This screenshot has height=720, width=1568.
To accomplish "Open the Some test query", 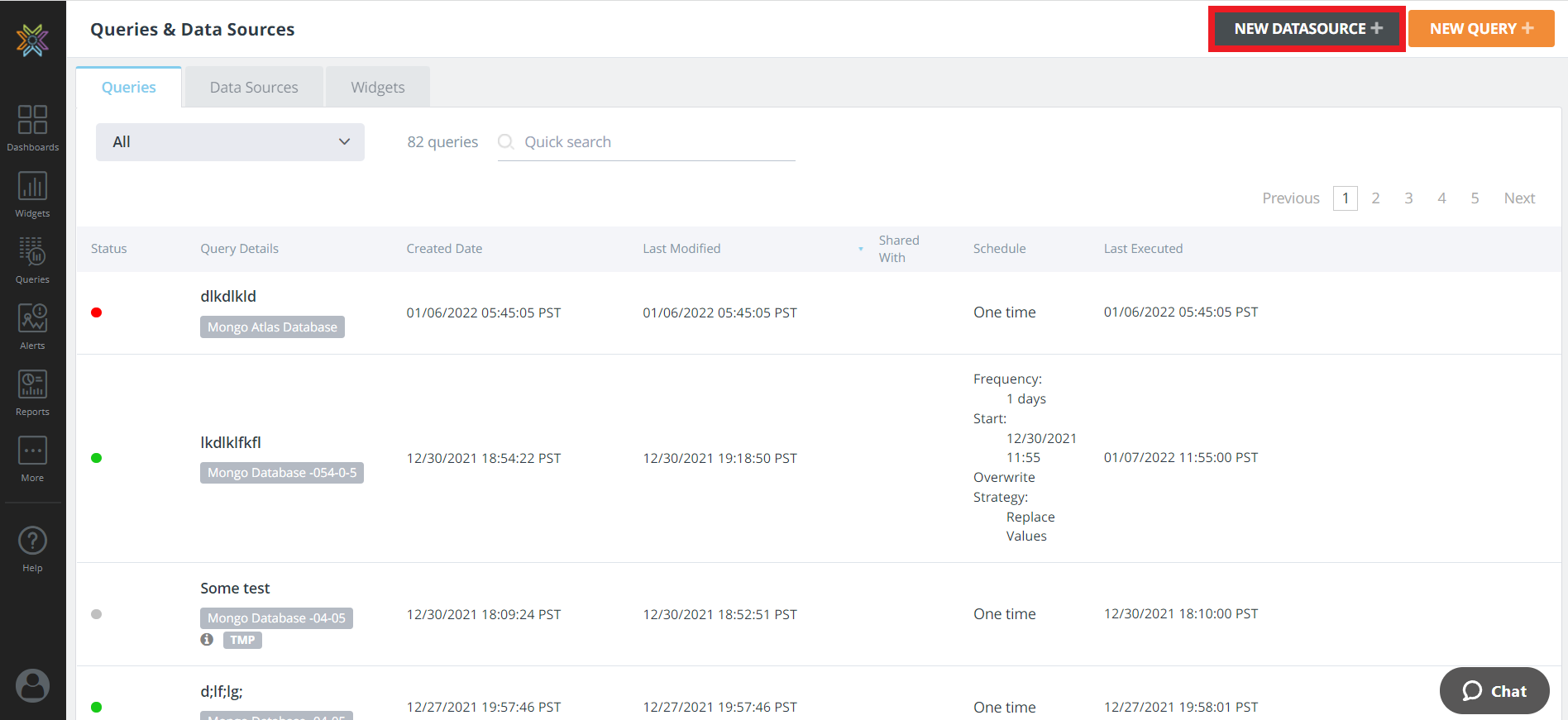I will pos(235,588).
